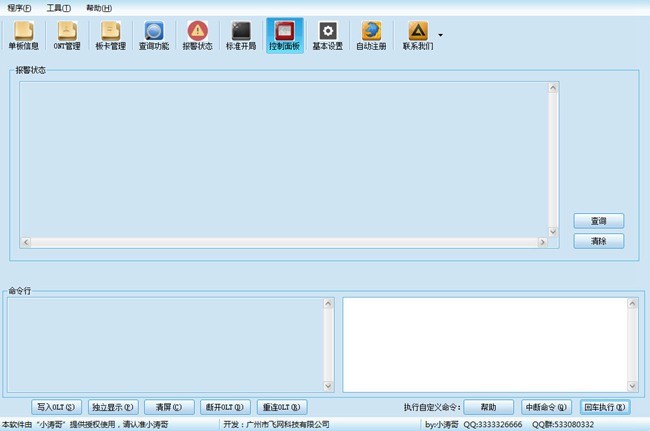Click inside the 报警状态 output list area
The width and height of the screenshot is (650, 431).
[x=284, y=160]
